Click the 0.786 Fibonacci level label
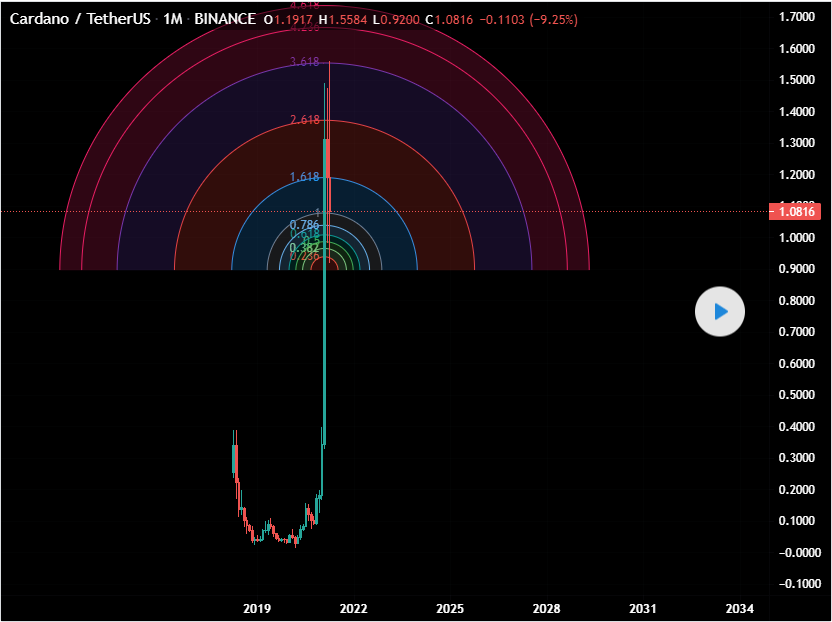832x622 pixels. pos(304,225)
